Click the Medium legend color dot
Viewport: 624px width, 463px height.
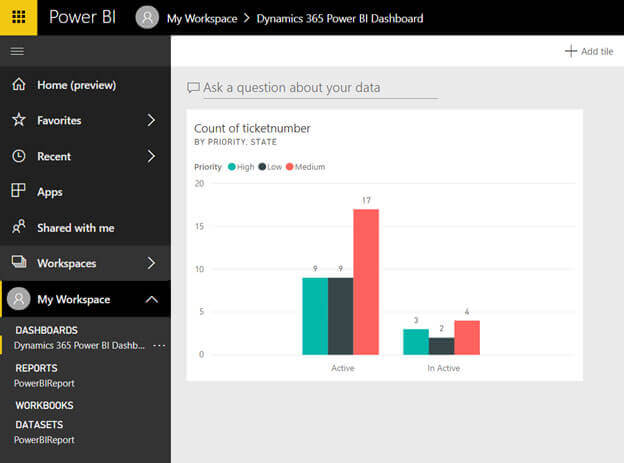(289, 166)
